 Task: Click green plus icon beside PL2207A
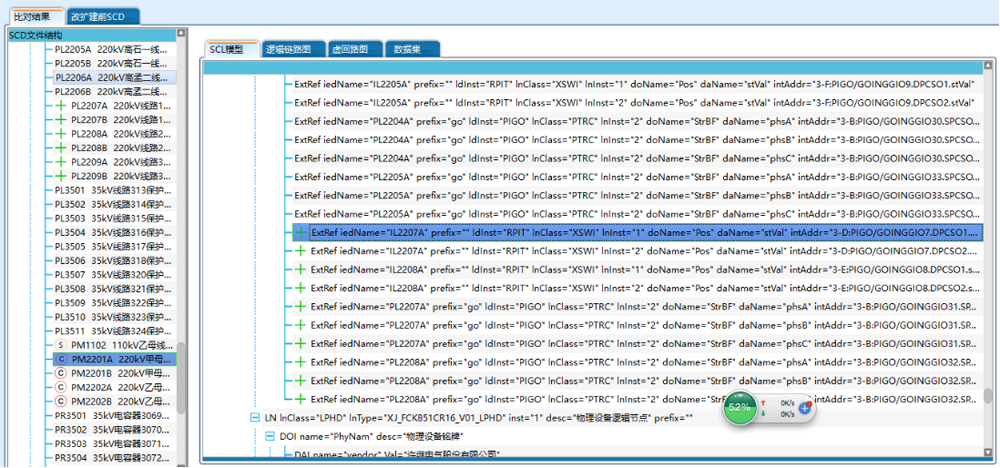pos(60,105)
